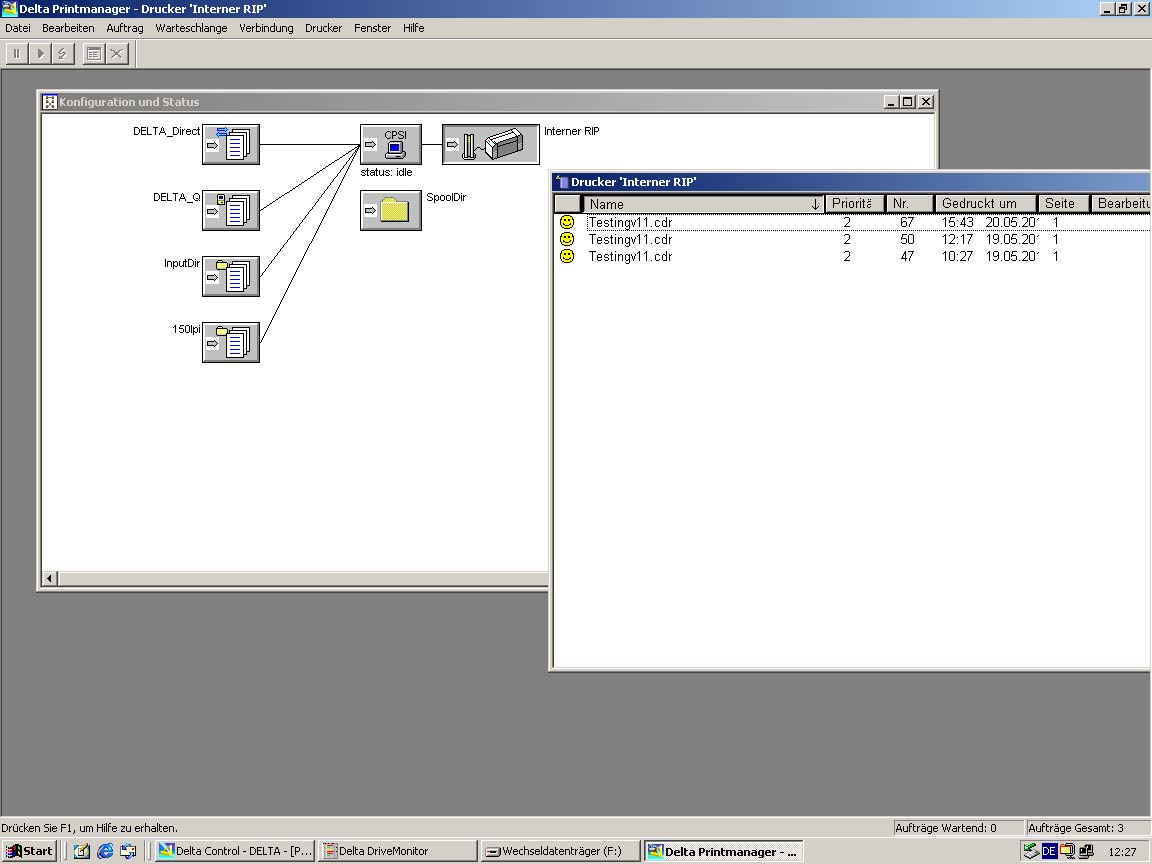The height and width of the screenshot is (864, 1152).
Task: Click the Pause button in the toolbar
Action: (x=17, y=54)
